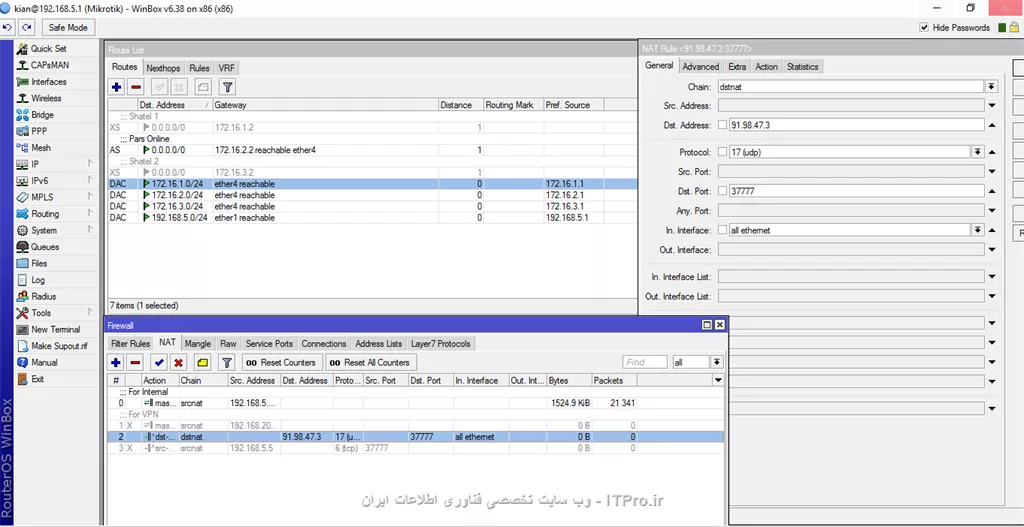Open the Firewall 'all' filter dropdown
The image size is (1024, 527).
coord(717,362)
